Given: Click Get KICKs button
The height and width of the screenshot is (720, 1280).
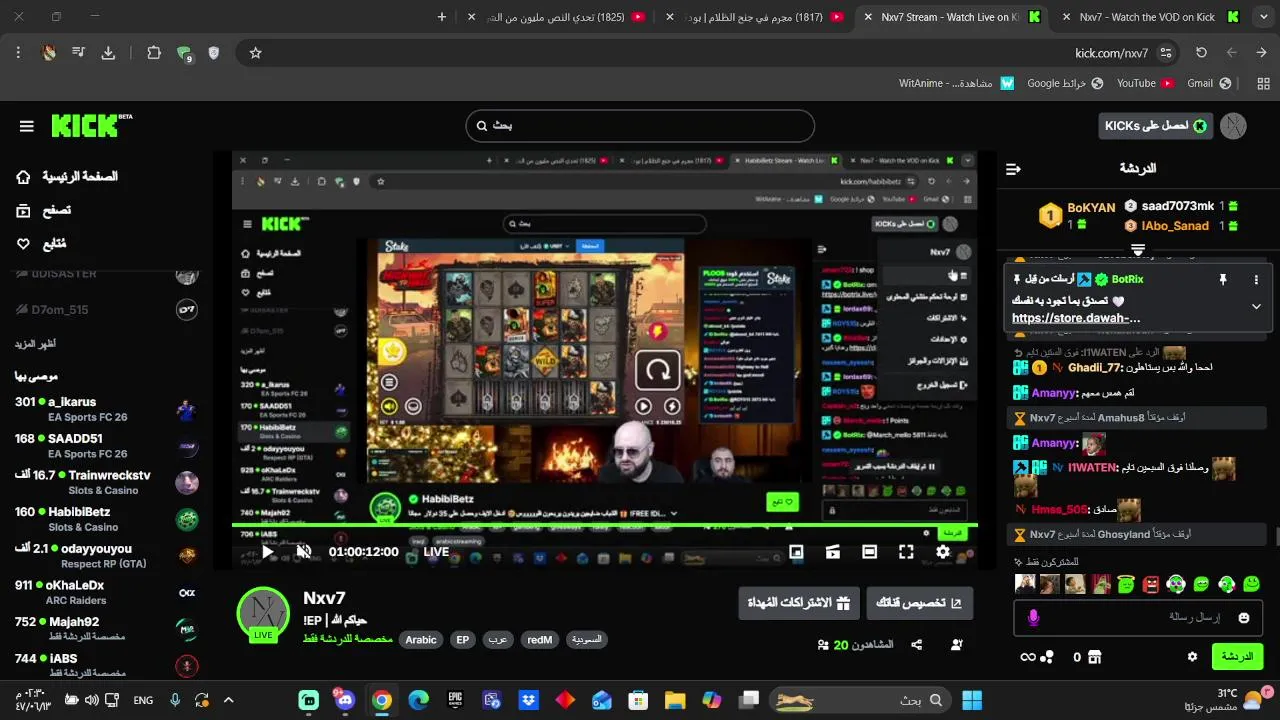Looking at the screenshot, I should pyautogui.click(x=1155, y=126).
